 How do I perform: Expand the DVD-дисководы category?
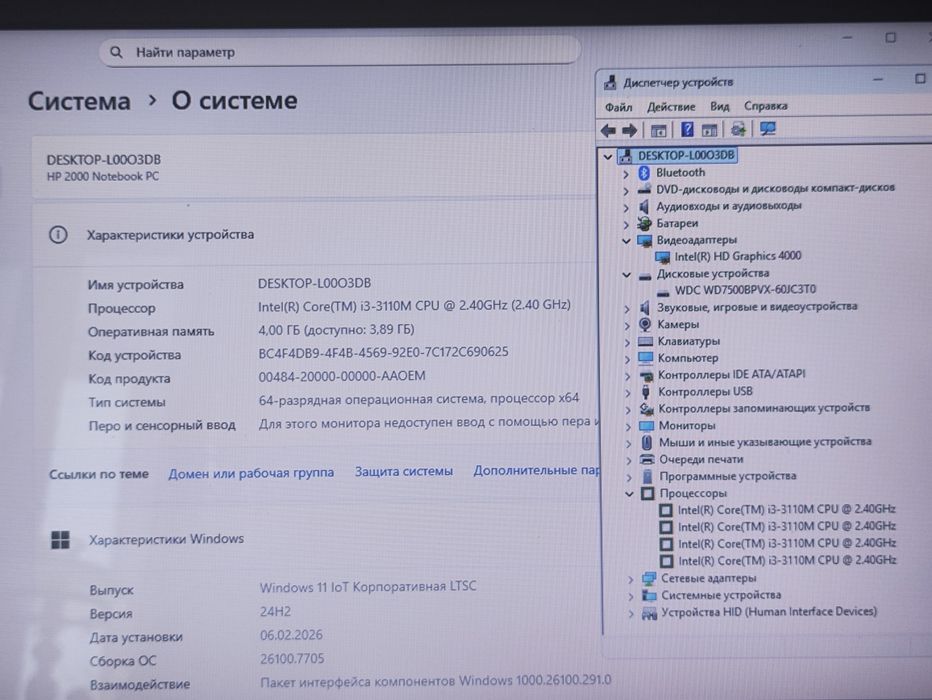(x=625, y=191)
